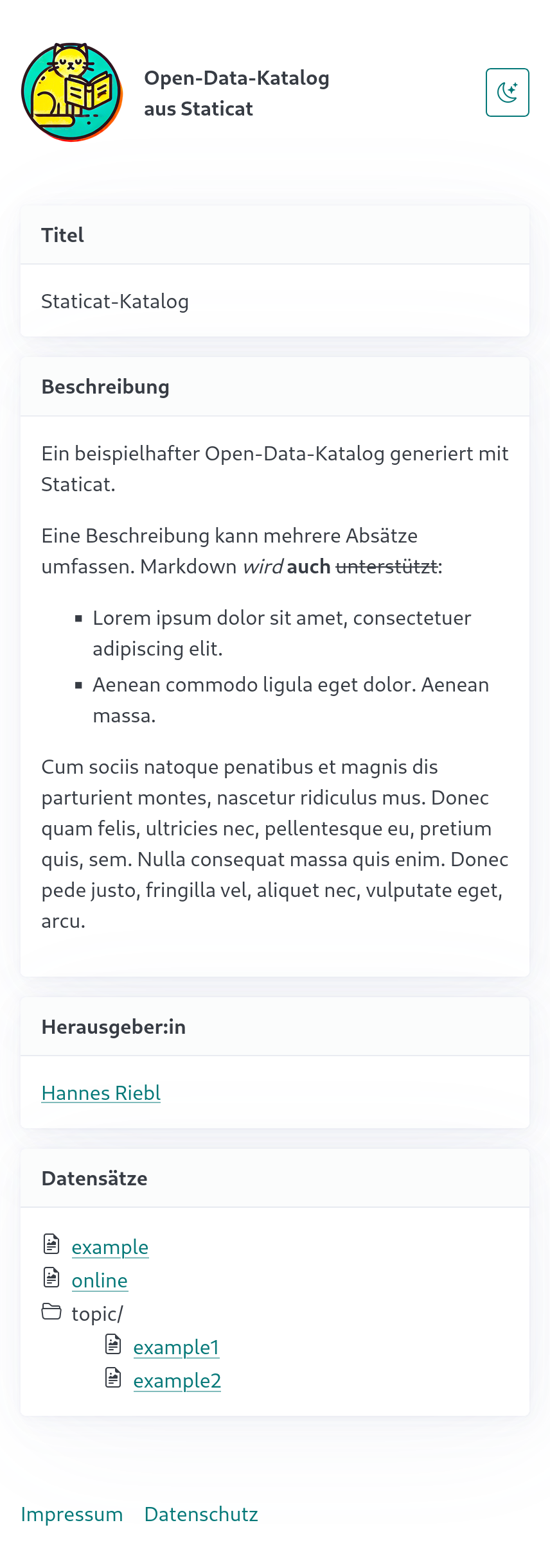Click the file icon beside example2
The height and width of the screenshot is (1568, 550).
pyautogui.click(x=113, y=1377)
